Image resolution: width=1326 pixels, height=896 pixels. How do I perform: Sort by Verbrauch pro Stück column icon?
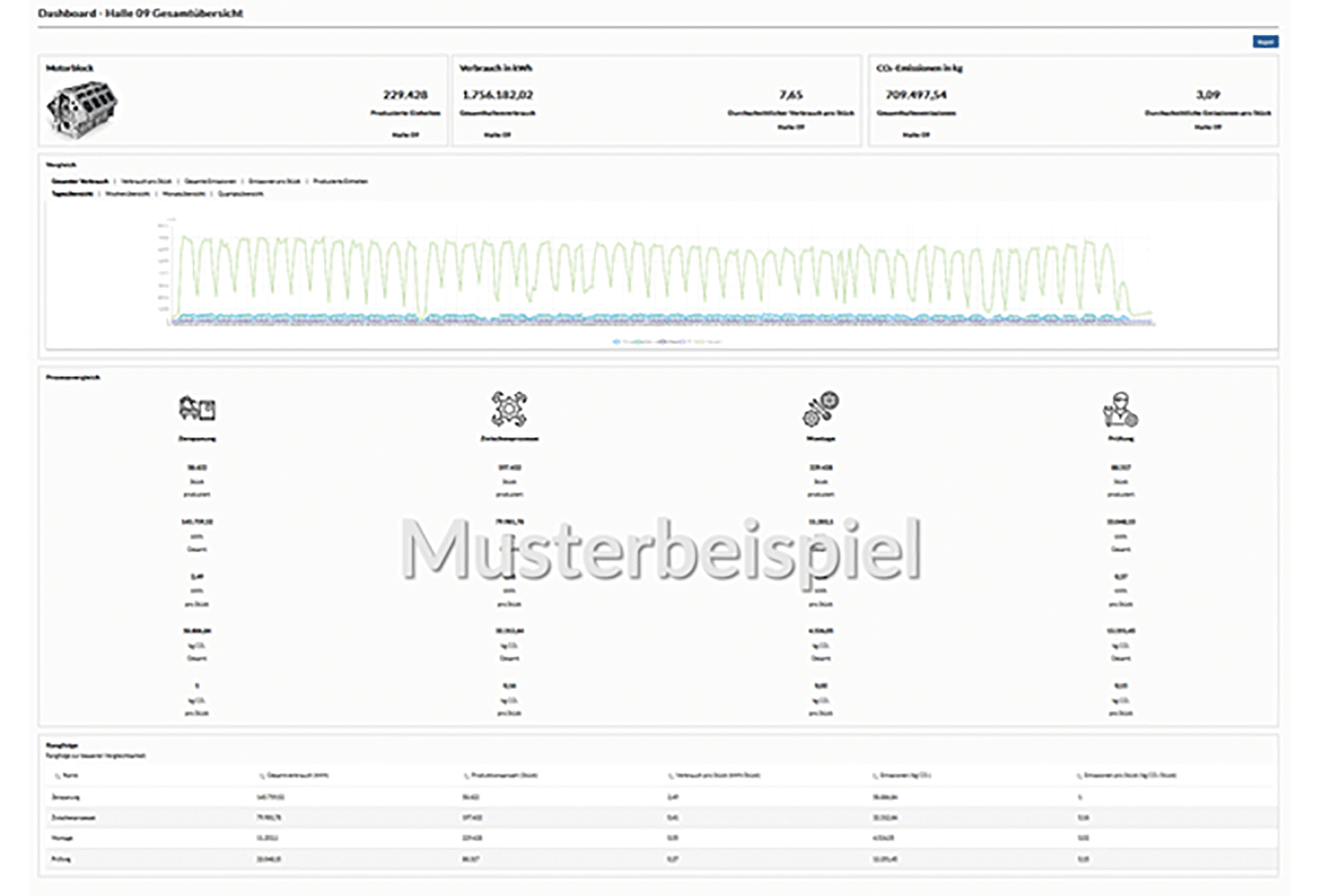[x=670, y=776]
